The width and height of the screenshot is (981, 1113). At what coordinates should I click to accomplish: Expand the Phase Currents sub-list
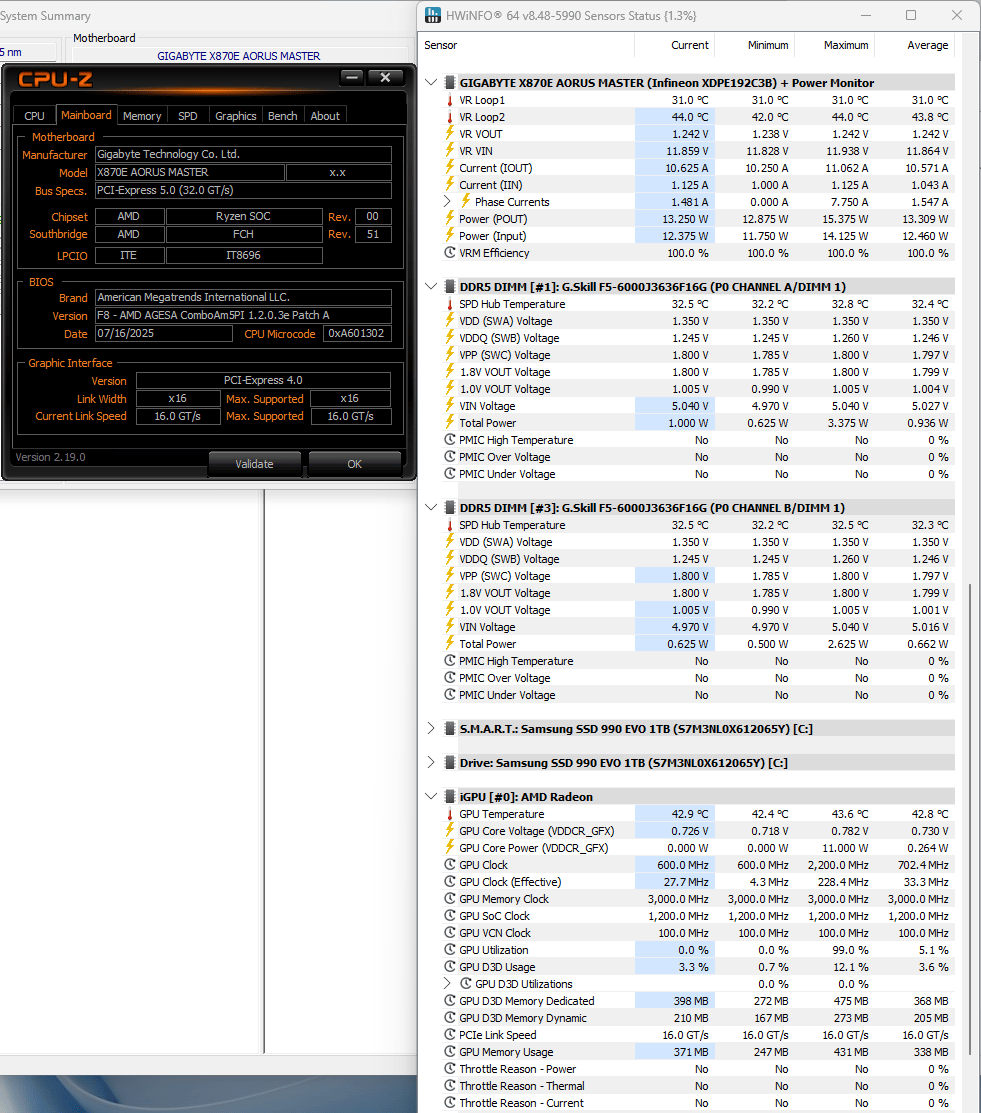(447, 202)
